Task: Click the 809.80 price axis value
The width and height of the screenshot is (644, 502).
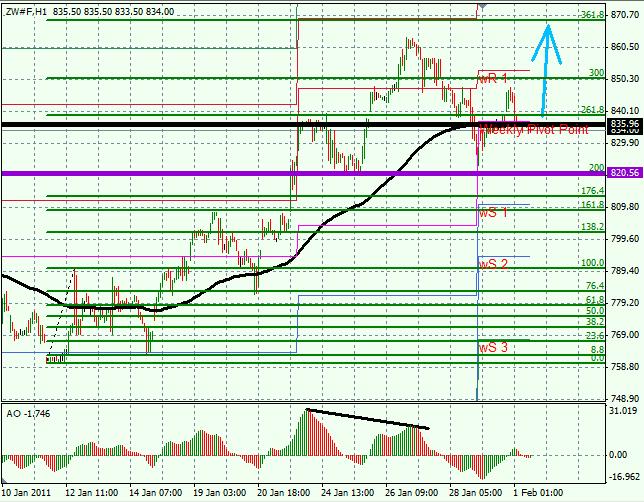Action: point(624,207)
